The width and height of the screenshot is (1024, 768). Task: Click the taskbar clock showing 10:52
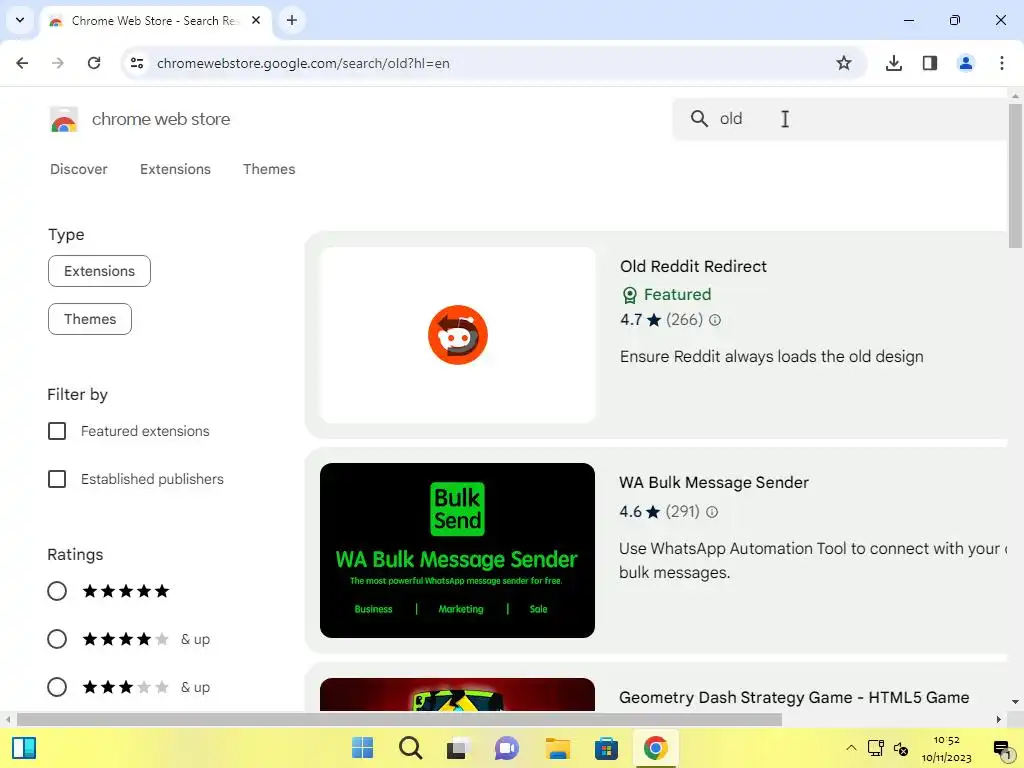pos(946,748)
